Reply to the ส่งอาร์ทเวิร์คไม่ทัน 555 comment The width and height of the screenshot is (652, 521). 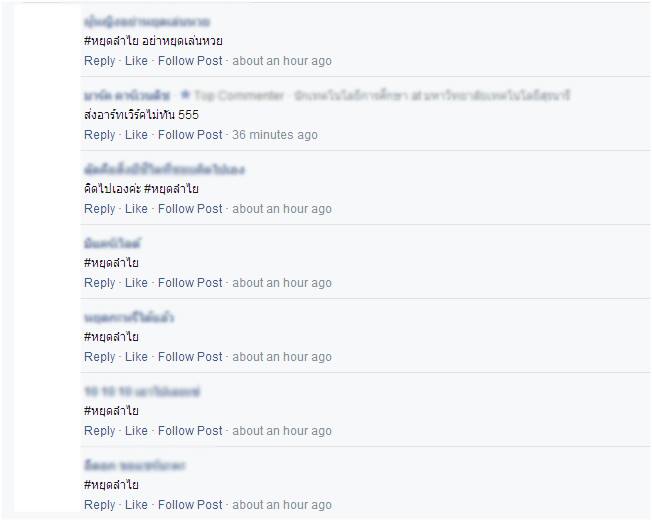pos(99,135)
